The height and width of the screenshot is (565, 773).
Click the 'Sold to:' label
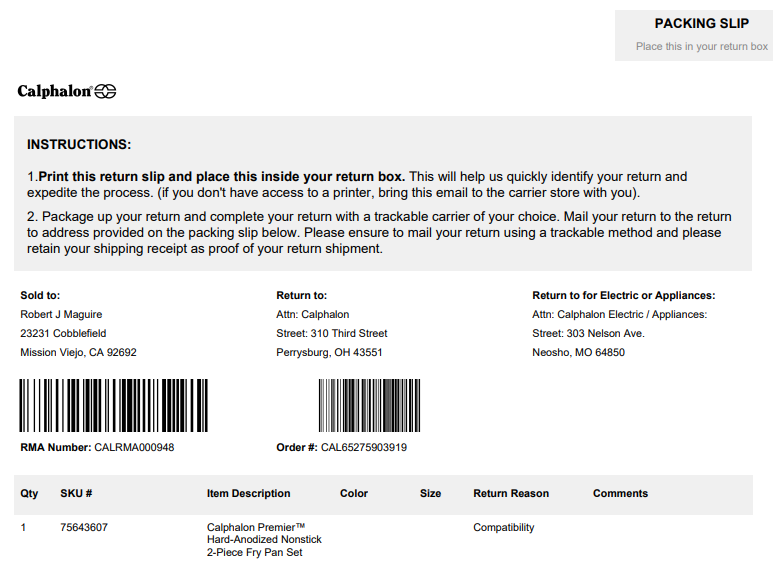[x=40, y=295]
